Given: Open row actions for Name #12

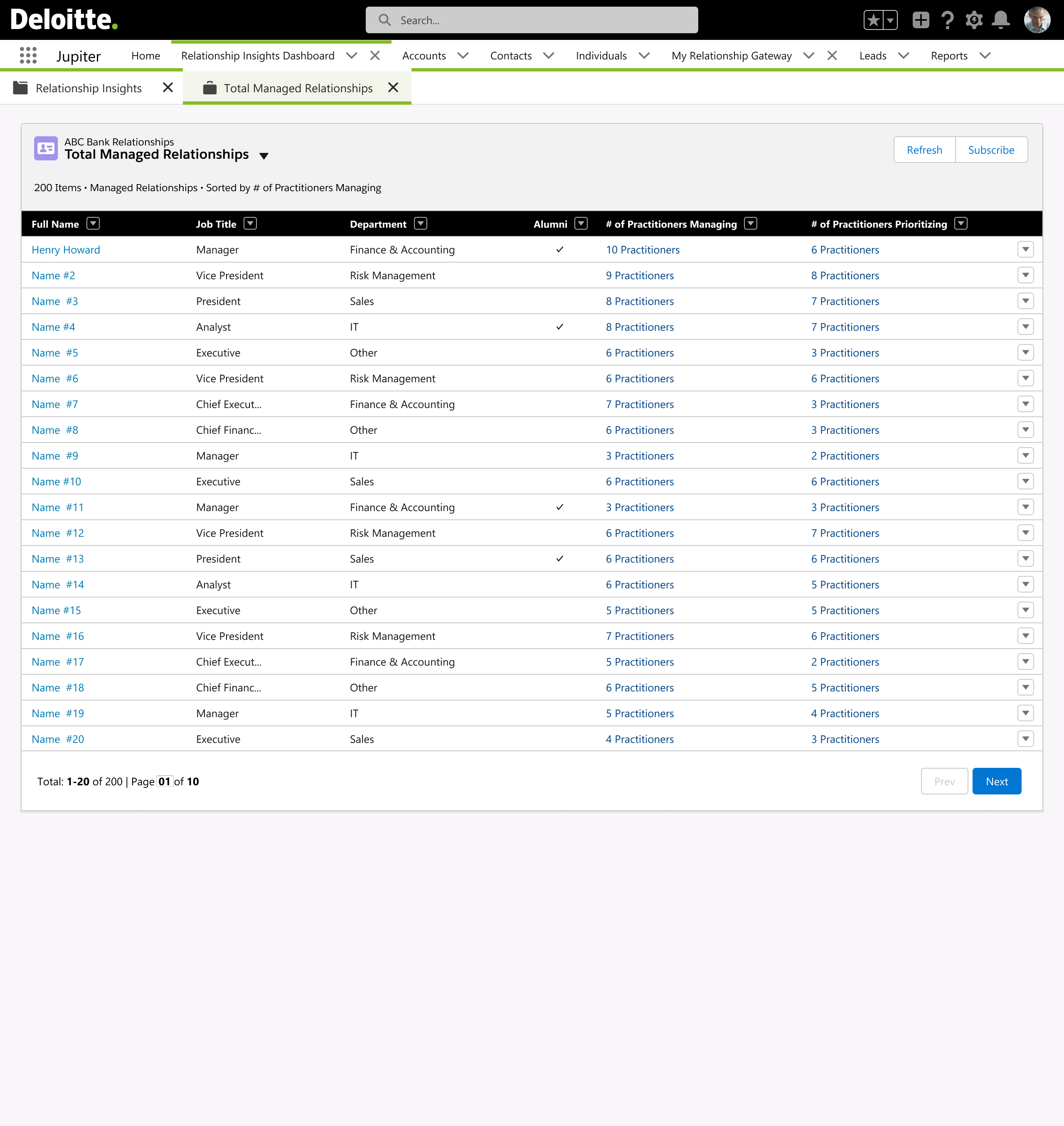Looking at the screenshot, I should (x=1025, y=532).
